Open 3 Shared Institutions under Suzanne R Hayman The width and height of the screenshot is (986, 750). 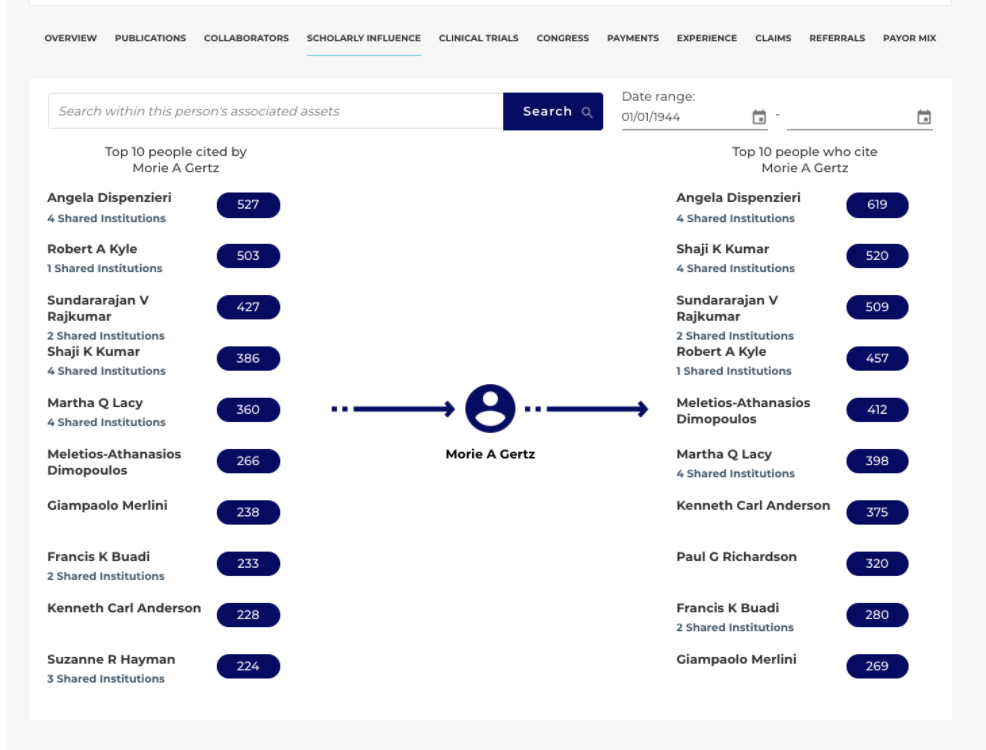coord(106,679)
